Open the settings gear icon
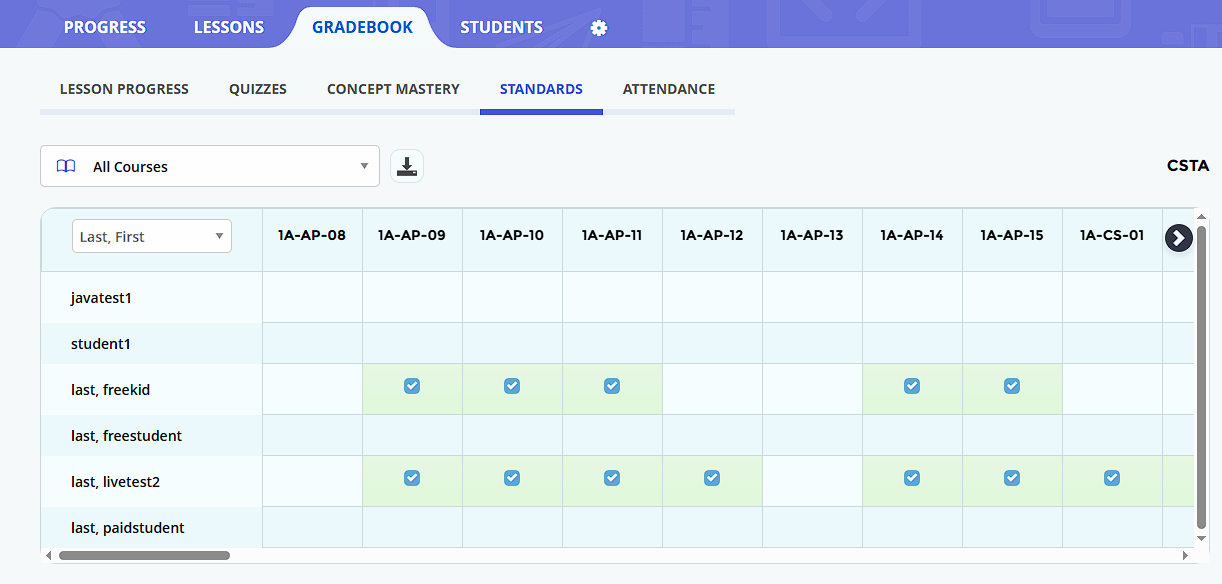This screenshot has width=1222, height=584. point(599,28)
